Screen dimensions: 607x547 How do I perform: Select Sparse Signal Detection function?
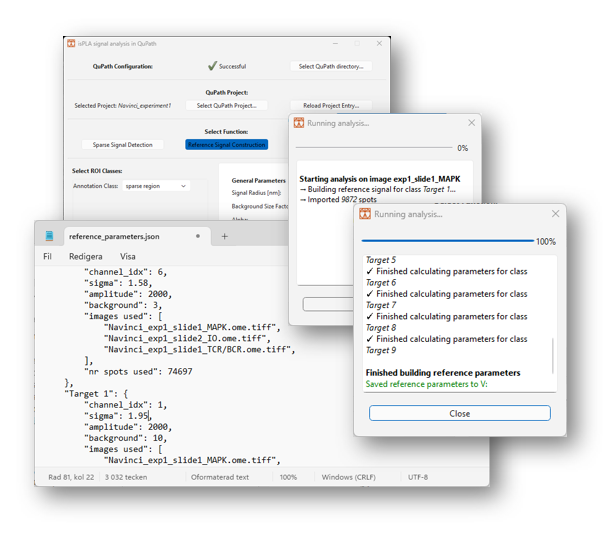click(x=123, y=145)
